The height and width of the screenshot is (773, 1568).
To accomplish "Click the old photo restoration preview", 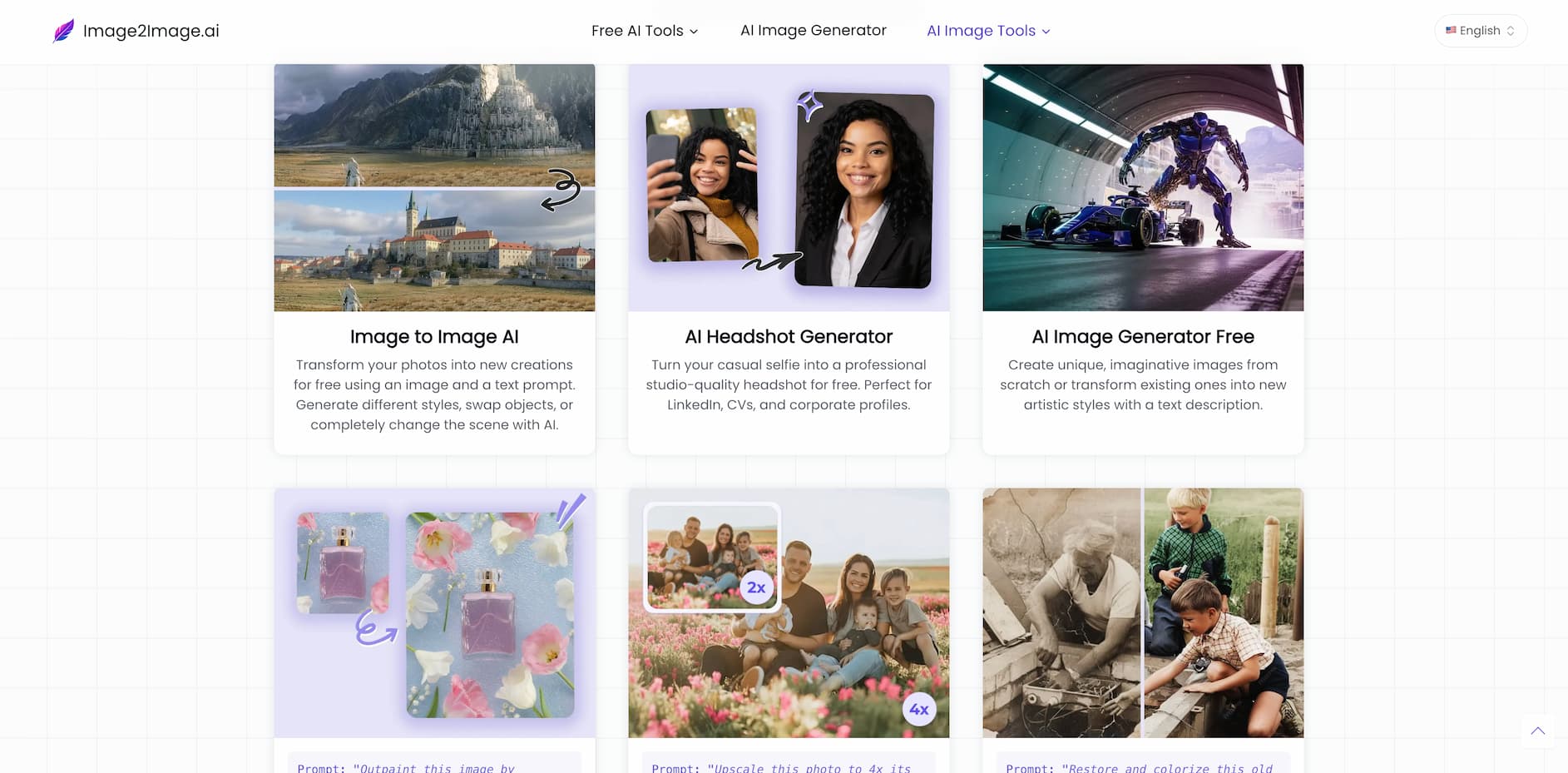I will [1143, 613].
